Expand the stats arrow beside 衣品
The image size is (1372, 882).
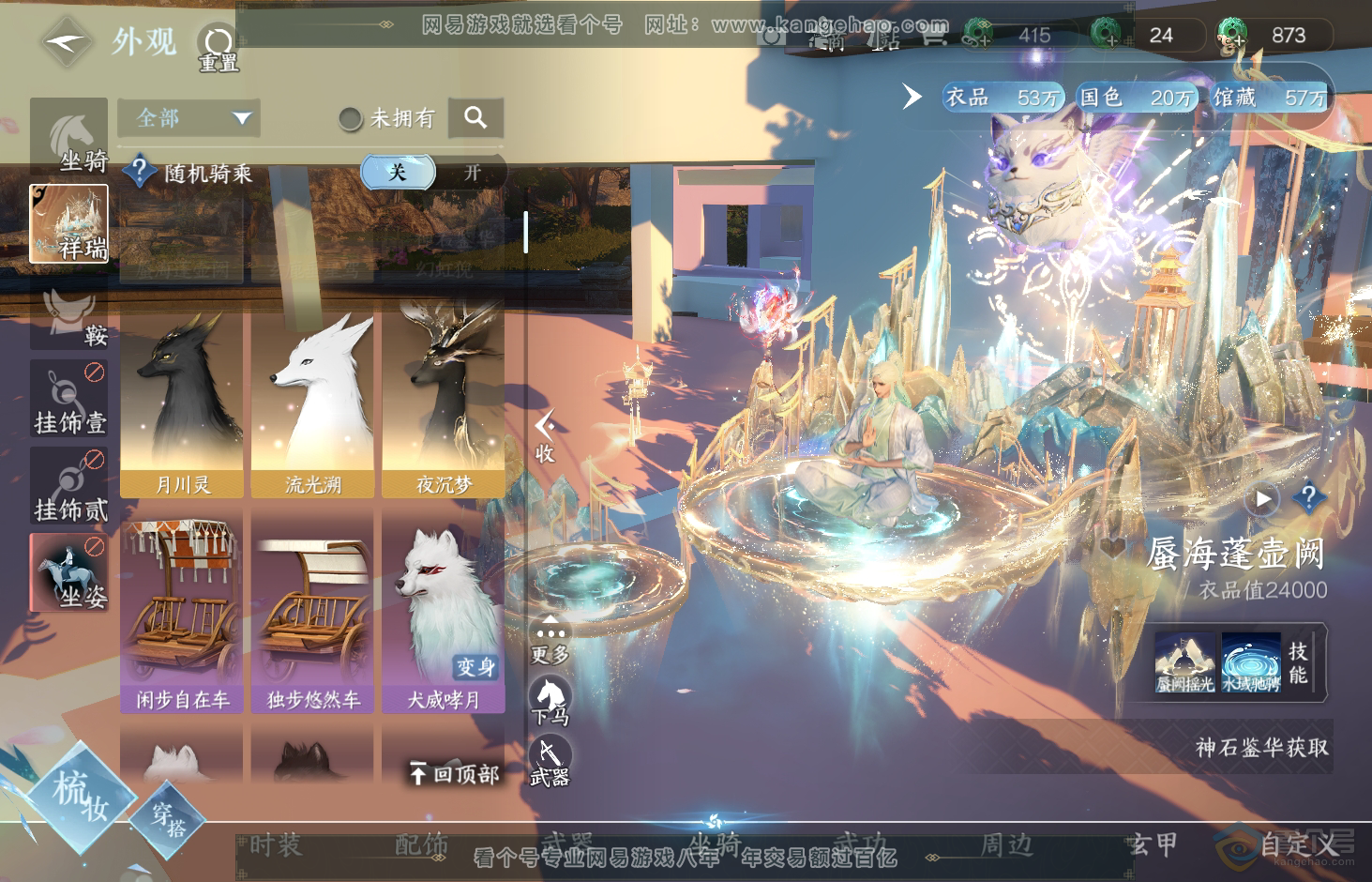(x=912, y=97)
